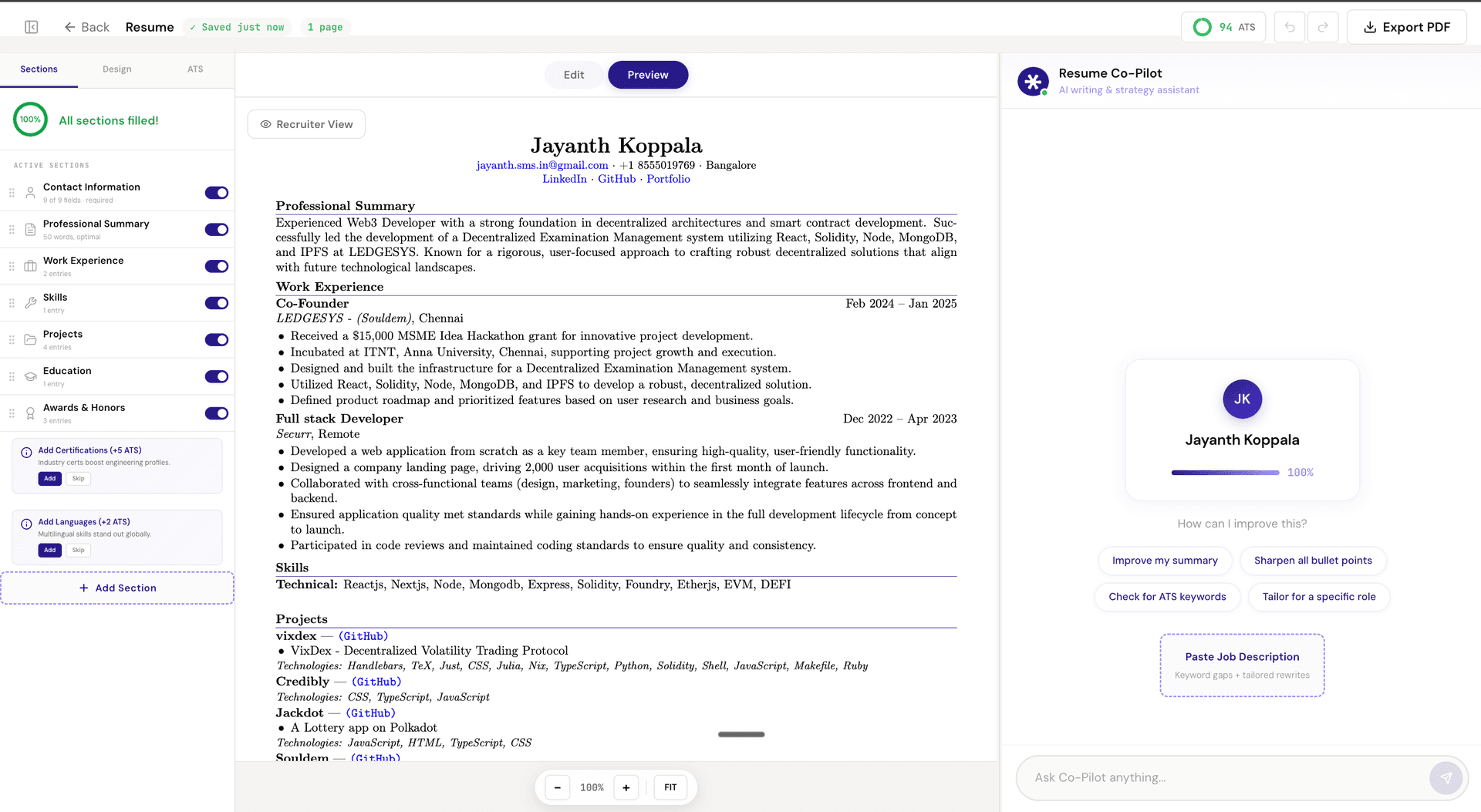The height and width of the screenshot is (812, 1481).
Task: Add the Certifications section
Action: (50, 479)
